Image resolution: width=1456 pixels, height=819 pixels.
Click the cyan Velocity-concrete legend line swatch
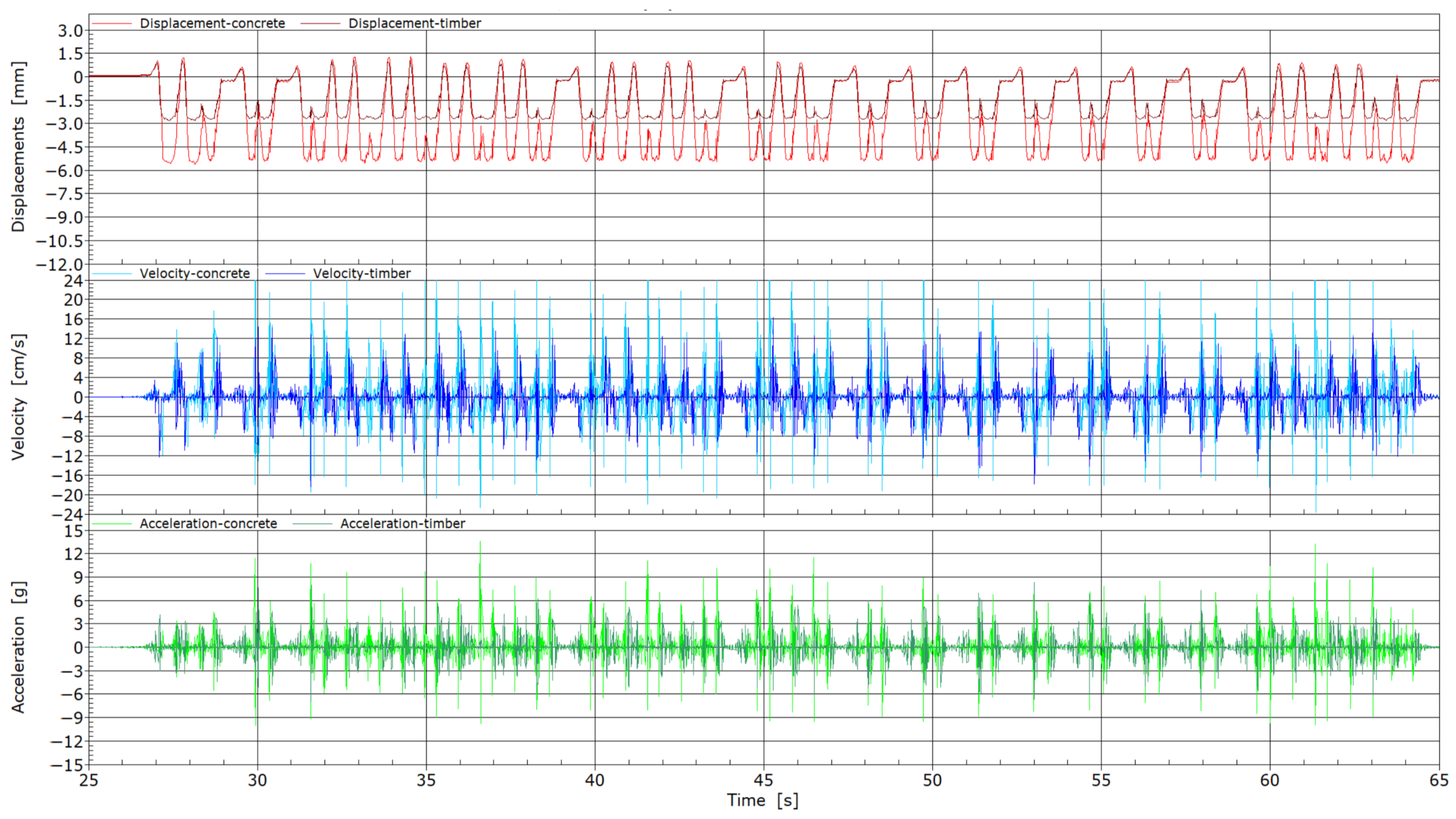[112, 273]
